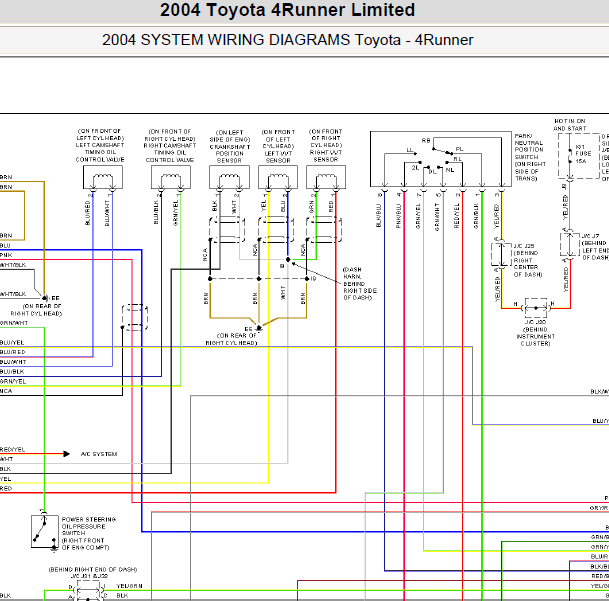Click the "2004 SYSTEM WIRING DIAGRAMS Toyota - 4Runner" heading
Viewport: 609px width, 601px height.
[x=288, y=40]
